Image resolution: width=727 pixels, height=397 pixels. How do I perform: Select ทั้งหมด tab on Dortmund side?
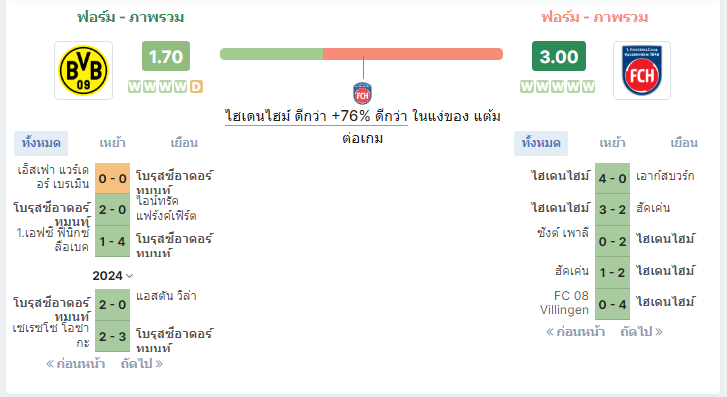[x=41, y=143]
